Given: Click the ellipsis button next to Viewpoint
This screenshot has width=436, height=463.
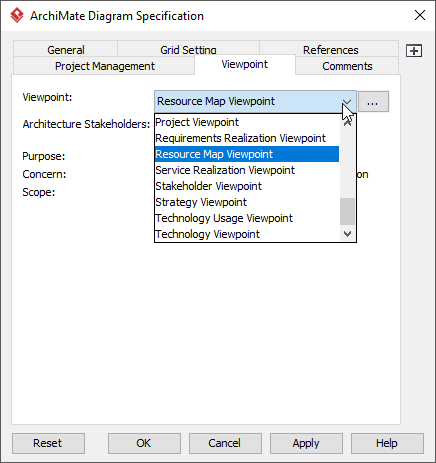Looking at the screenshot, I should pyautogui.click(x=373, y=102).
